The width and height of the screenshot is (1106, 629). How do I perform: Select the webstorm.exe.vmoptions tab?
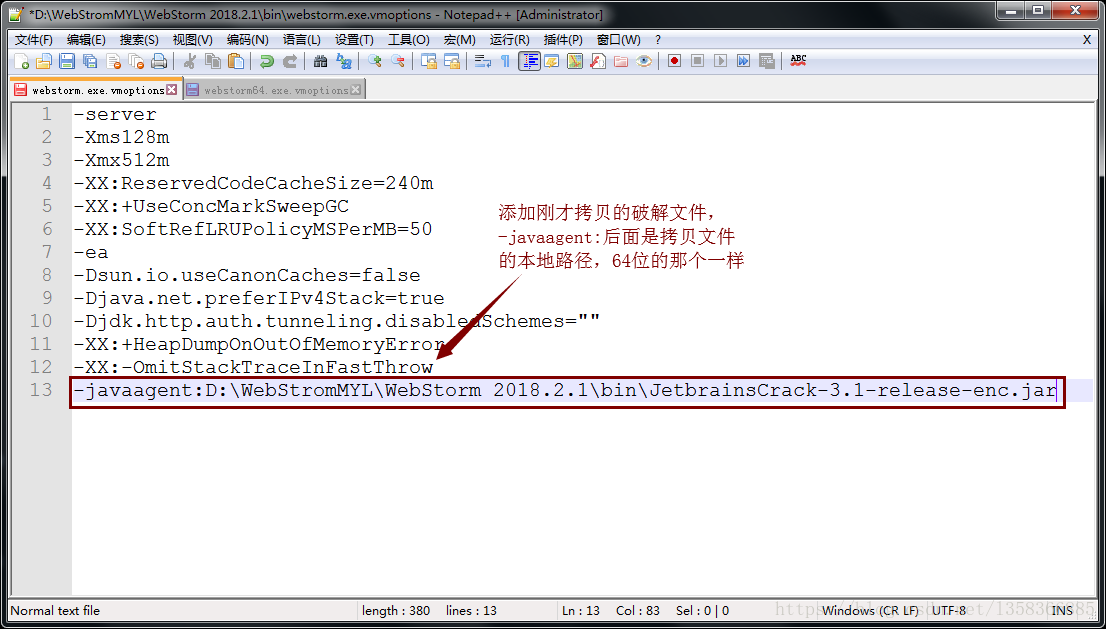click(98, 90)
